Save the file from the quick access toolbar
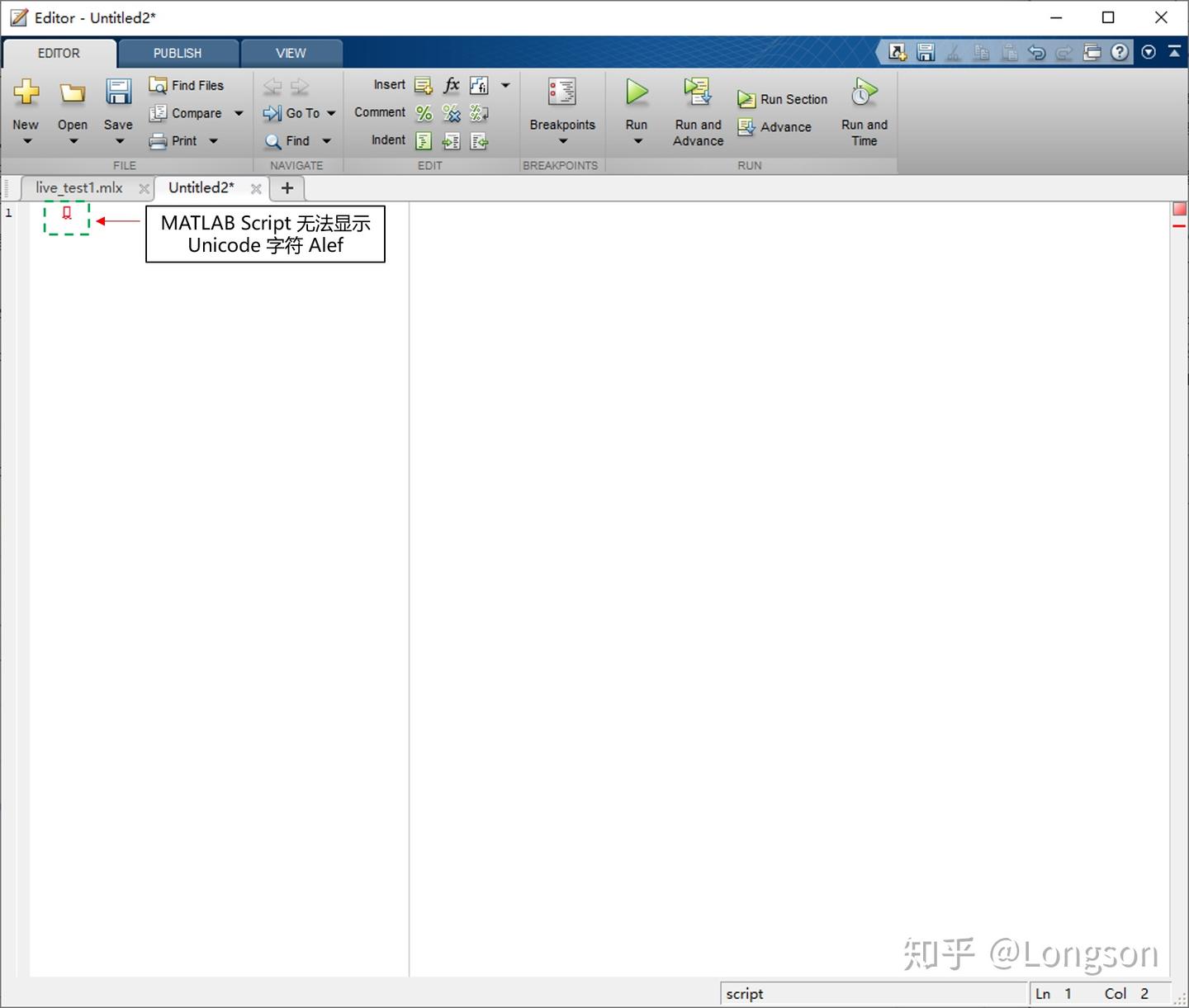The width and height of the screenshot is (1189, 1008). click(925, 52)
